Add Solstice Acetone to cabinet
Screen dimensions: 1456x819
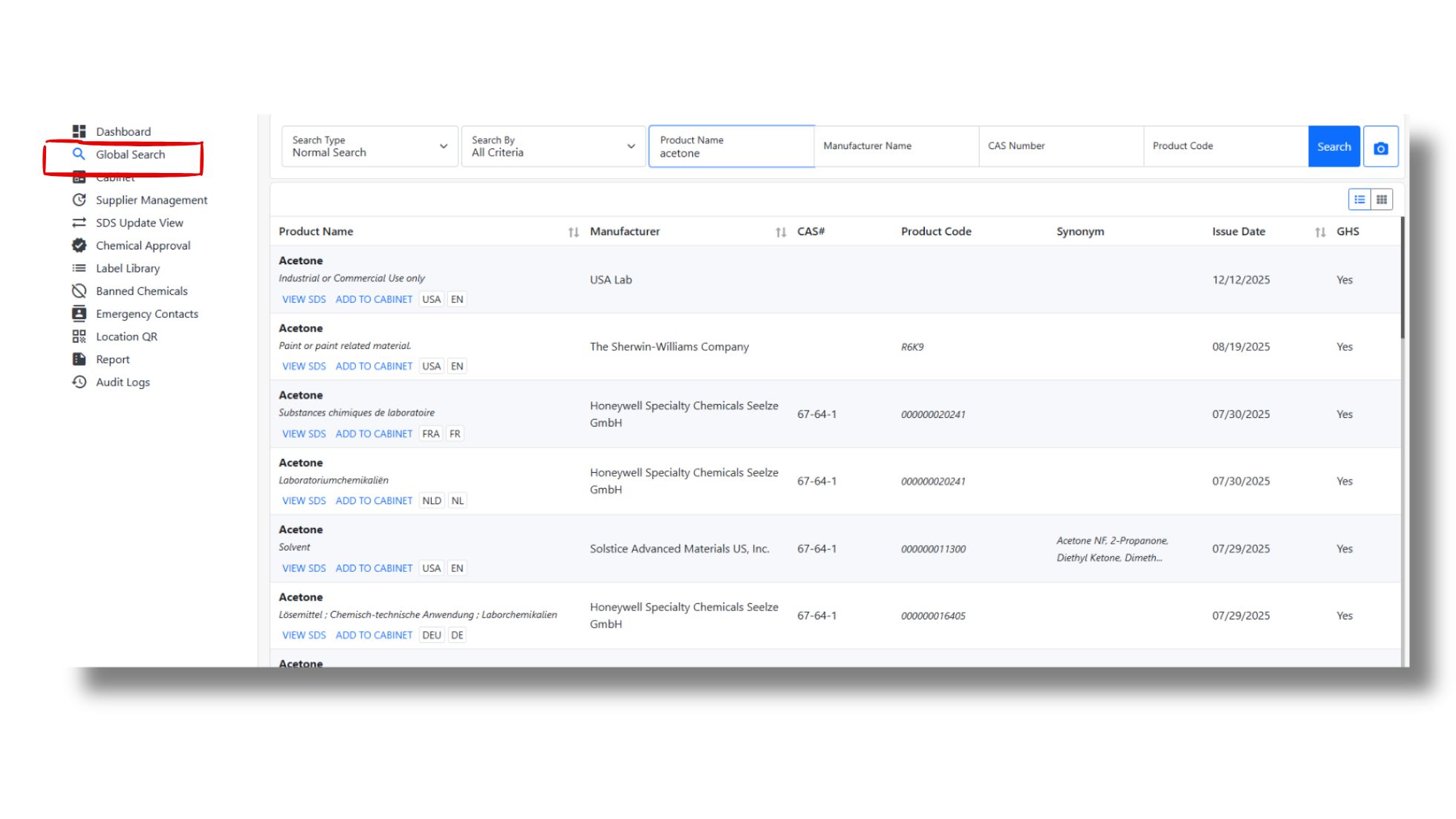[x=374, y=568]
